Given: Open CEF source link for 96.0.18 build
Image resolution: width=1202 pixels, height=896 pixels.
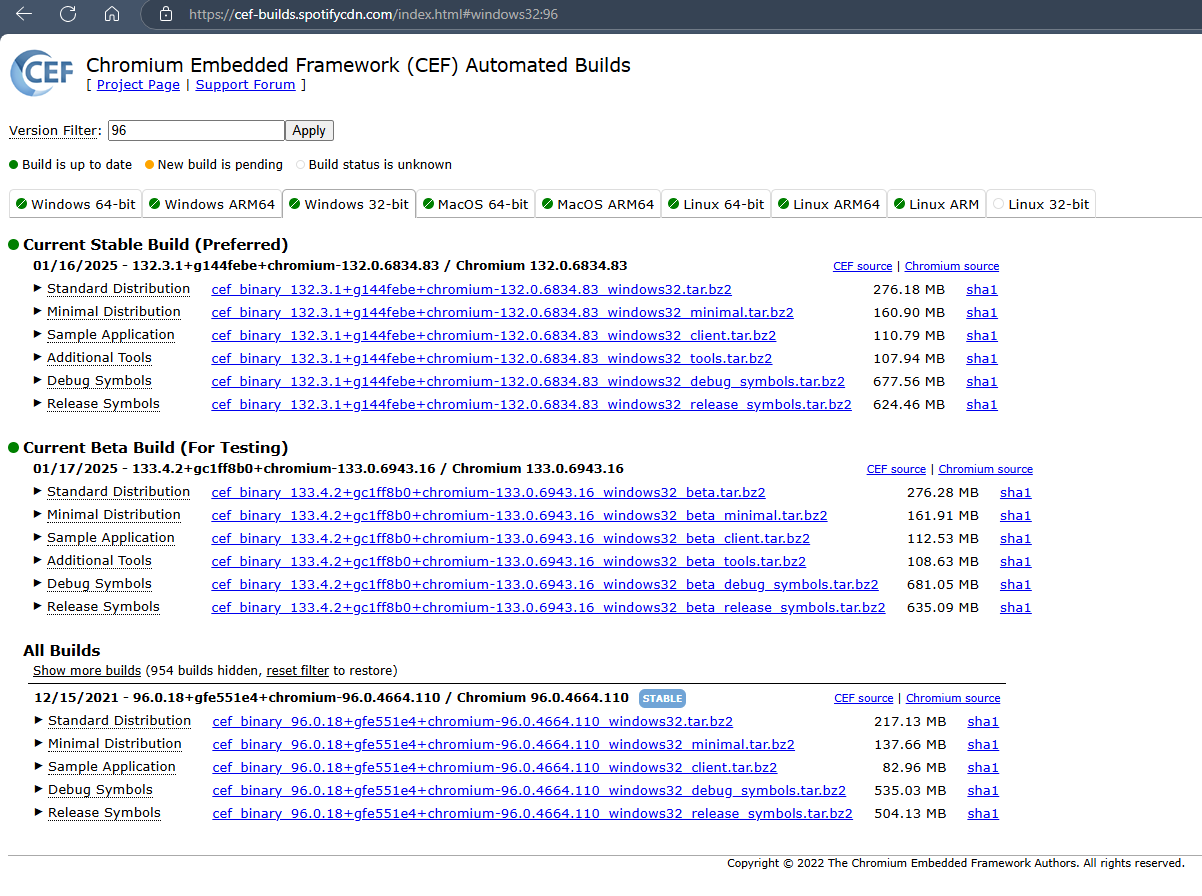Looking at the screenshot, I should point(863,698).
